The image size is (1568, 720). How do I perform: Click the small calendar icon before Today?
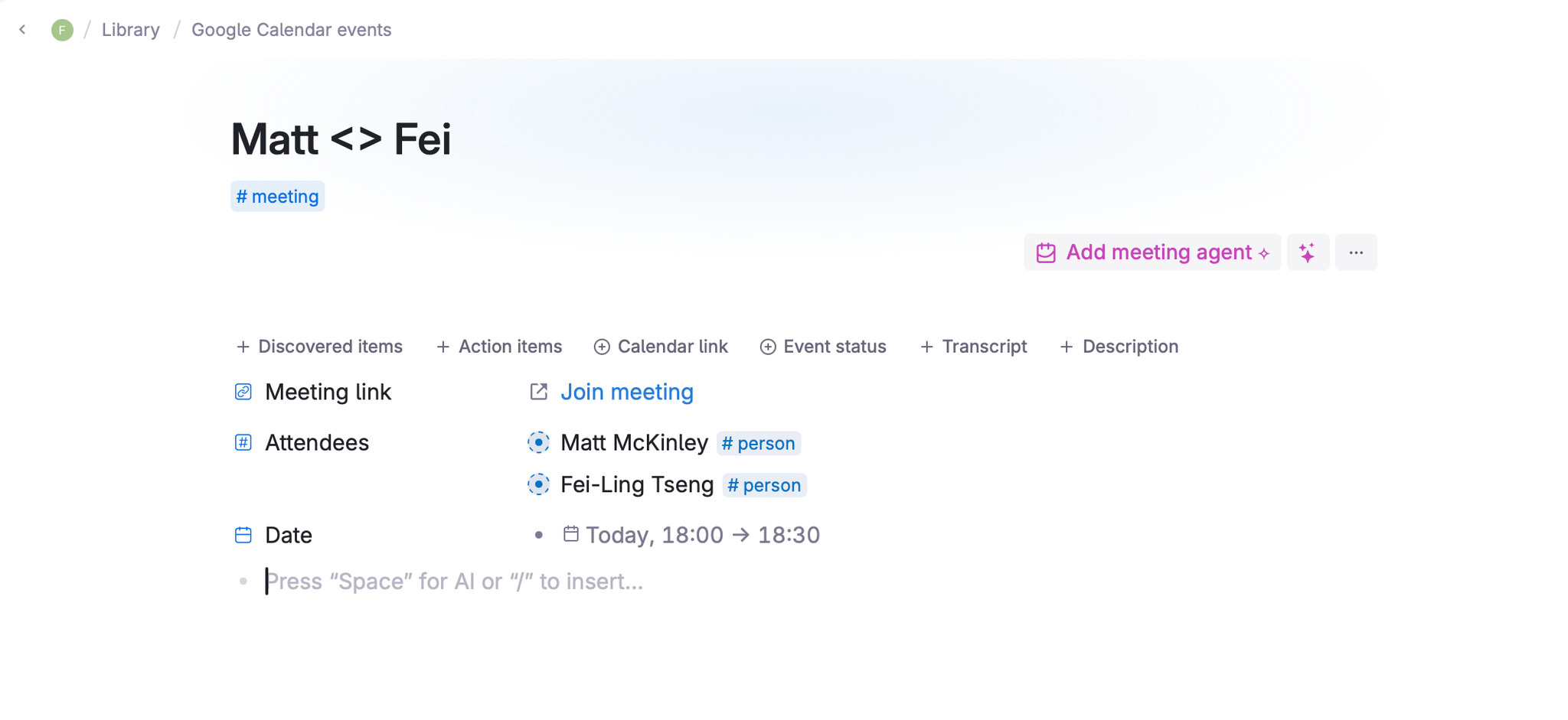click(x=571, y=533)
